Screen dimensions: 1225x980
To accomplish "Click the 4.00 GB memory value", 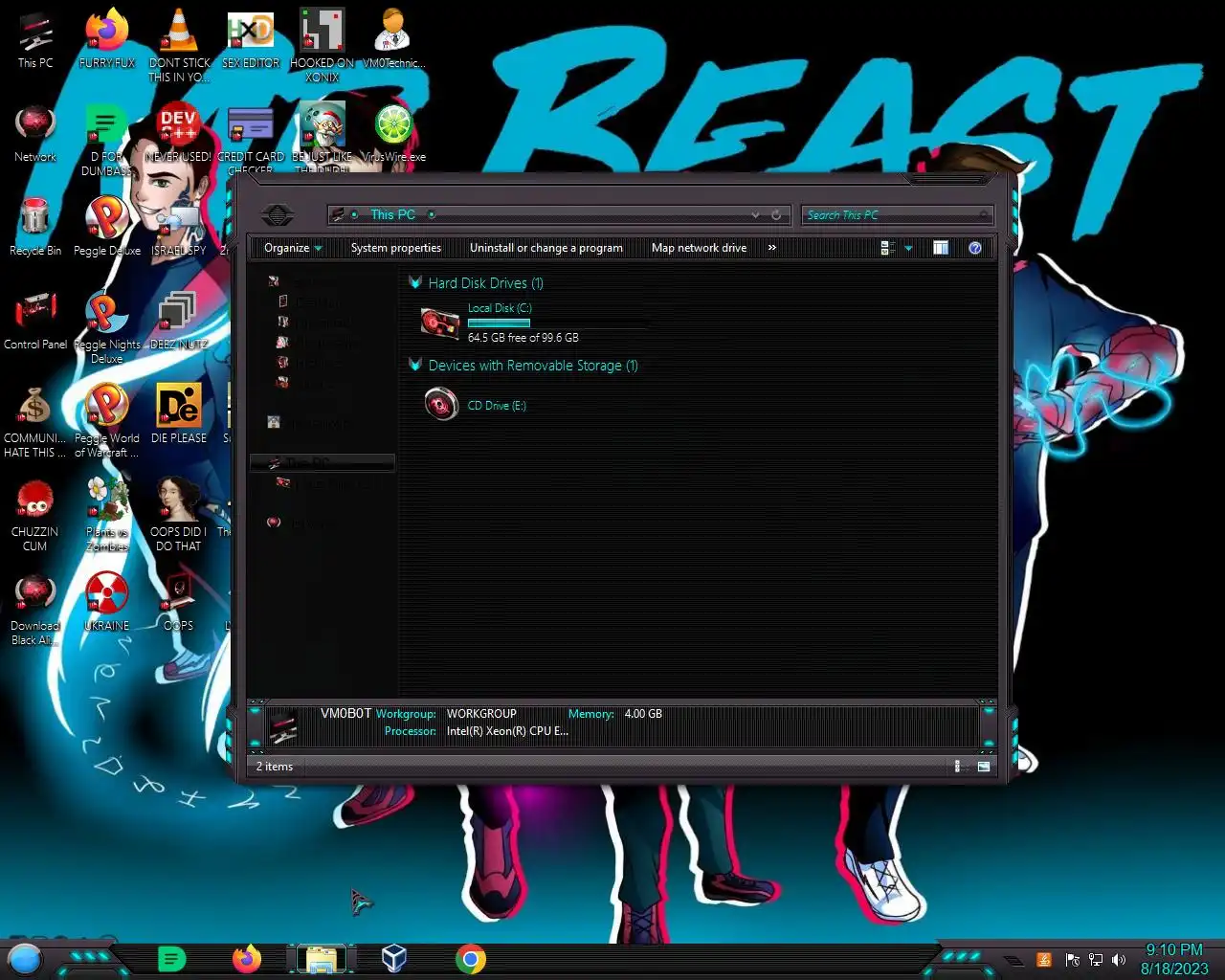I will point(643,714).
